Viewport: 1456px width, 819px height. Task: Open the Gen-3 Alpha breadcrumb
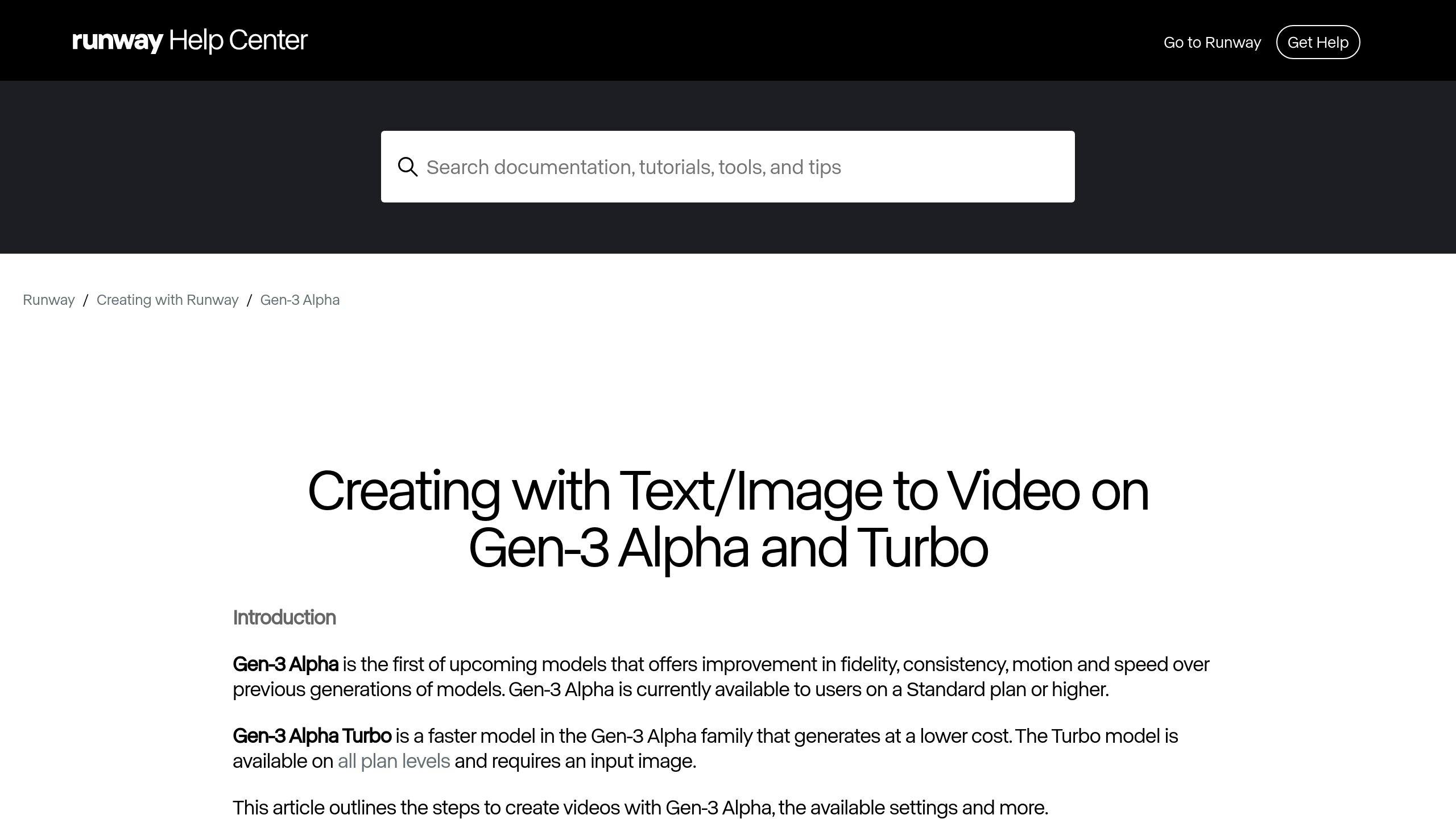click(x=300, y=300)
